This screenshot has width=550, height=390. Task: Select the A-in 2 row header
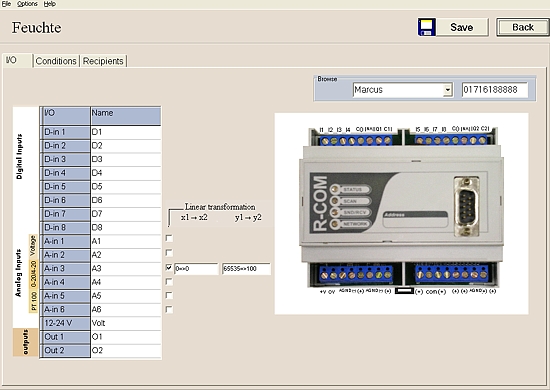(65, 255)
